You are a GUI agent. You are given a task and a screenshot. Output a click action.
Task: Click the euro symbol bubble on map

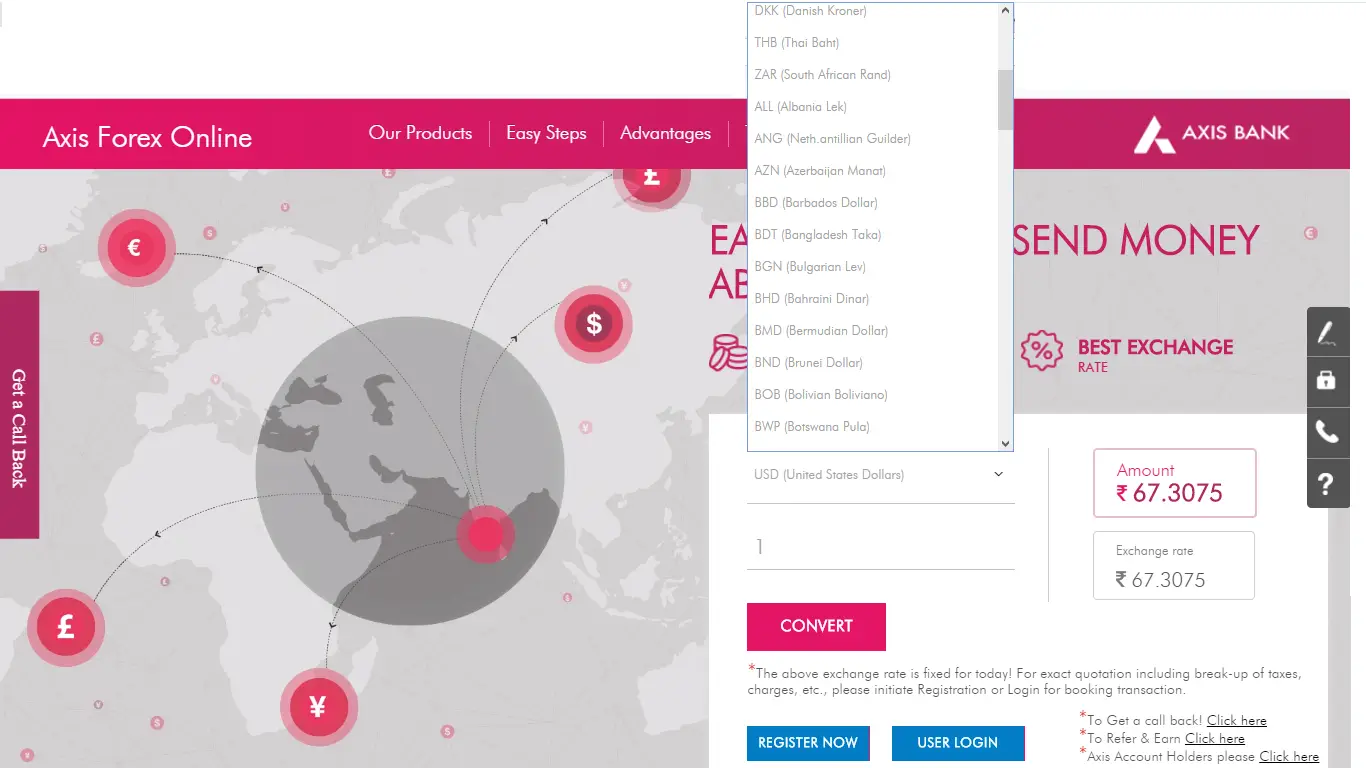tap(135, 248)
